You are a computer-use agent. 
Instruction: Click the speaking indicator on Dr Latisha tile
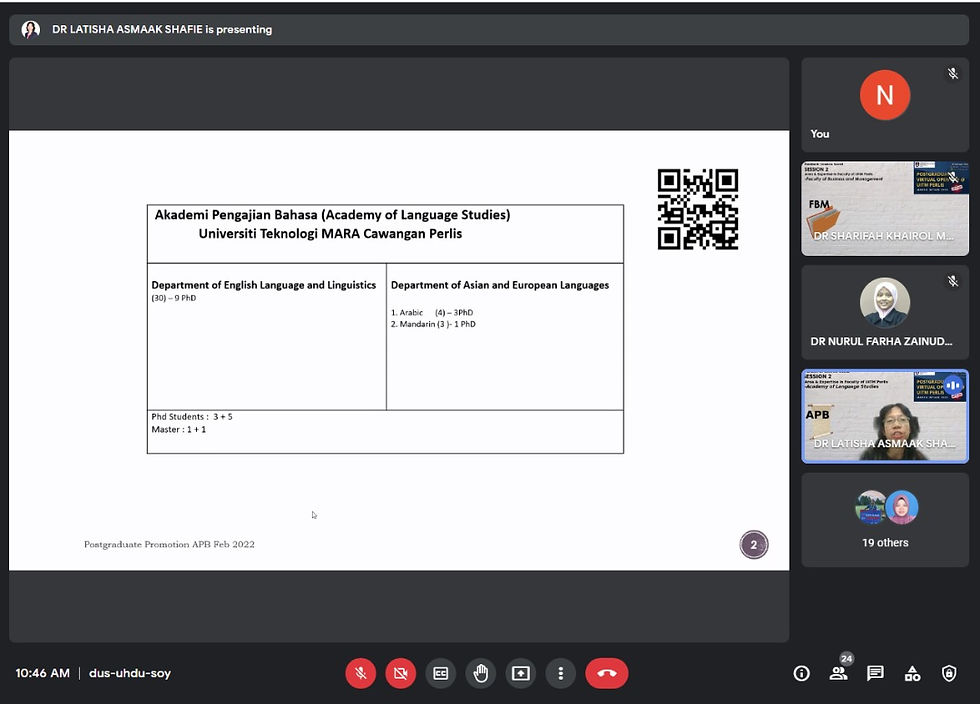953,386
